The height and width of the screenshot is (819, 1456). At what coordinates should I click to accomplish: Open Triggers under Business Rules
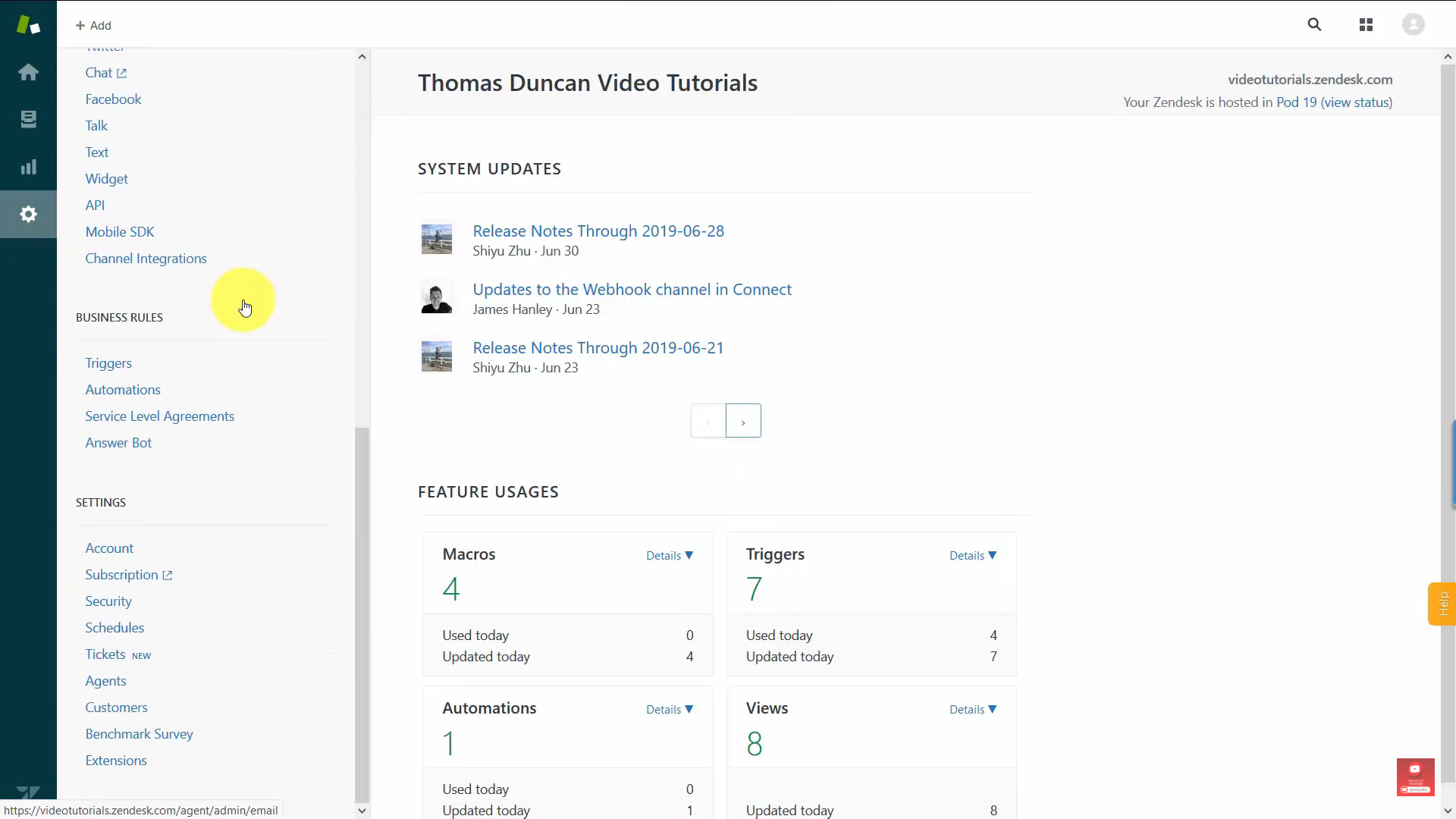click(x=108, y=363)
